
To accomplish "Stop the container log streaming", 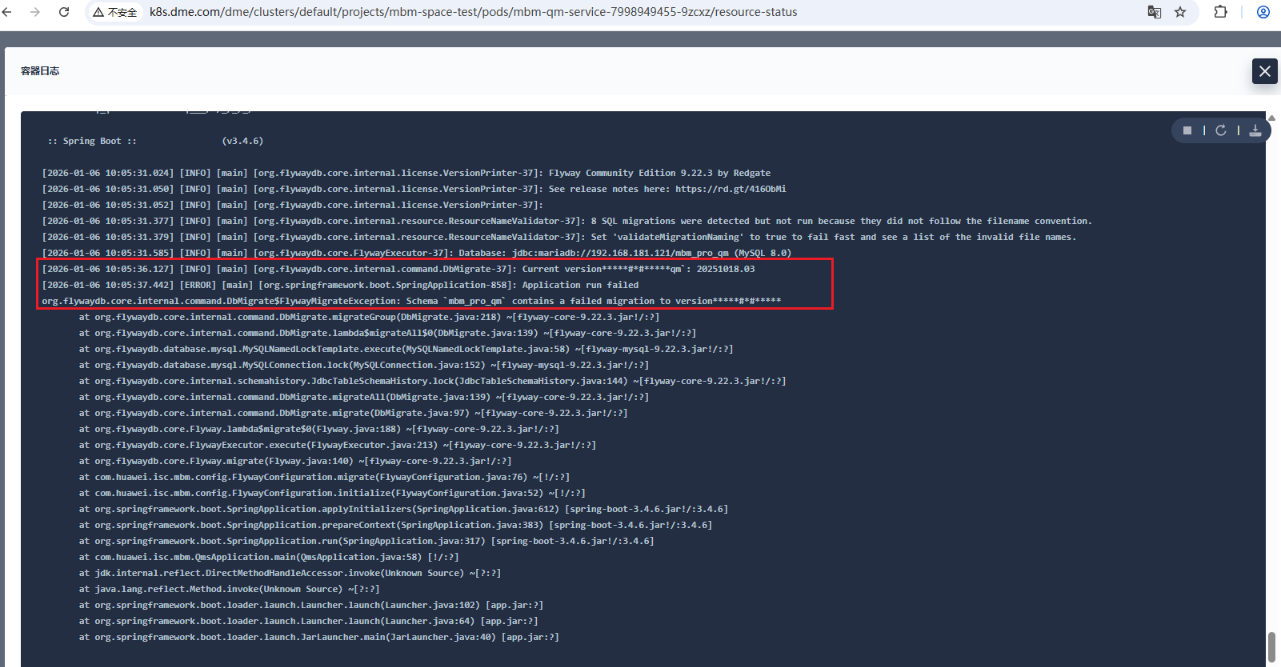I will click(x=1187, y=130).
